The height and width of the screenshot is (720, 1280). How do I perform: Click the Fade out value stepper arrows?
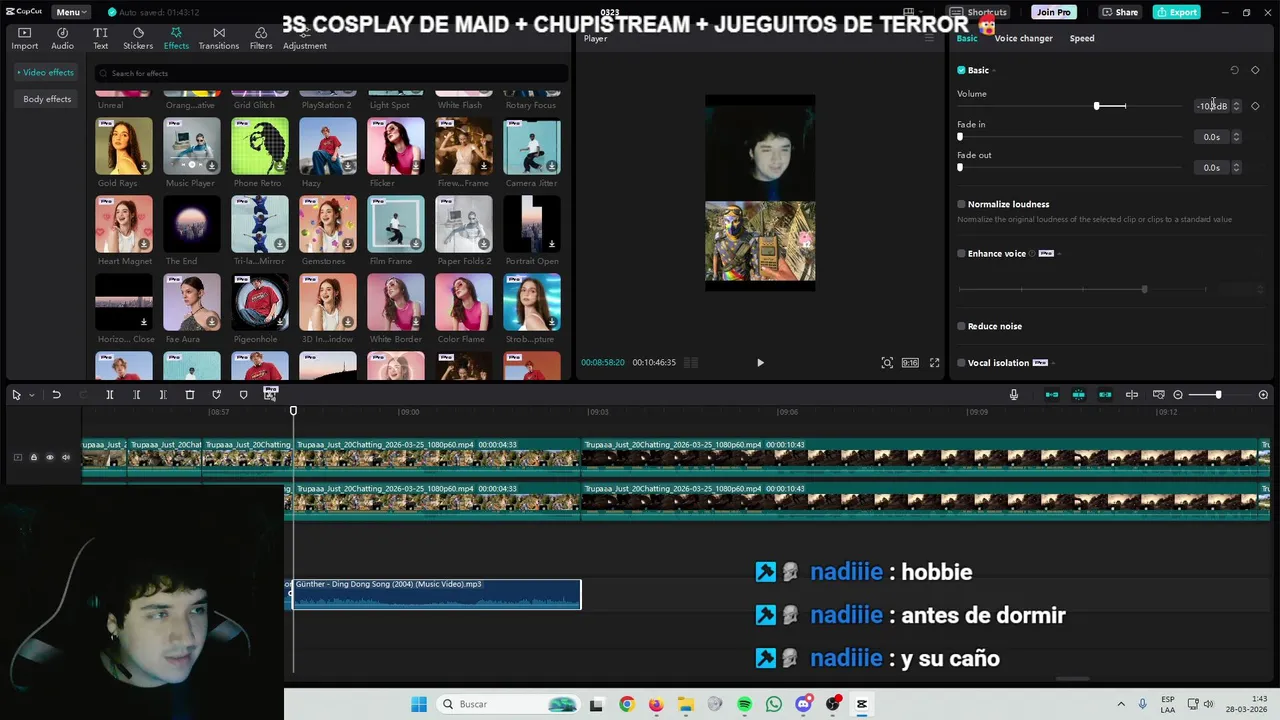(x=1236, y=168)
